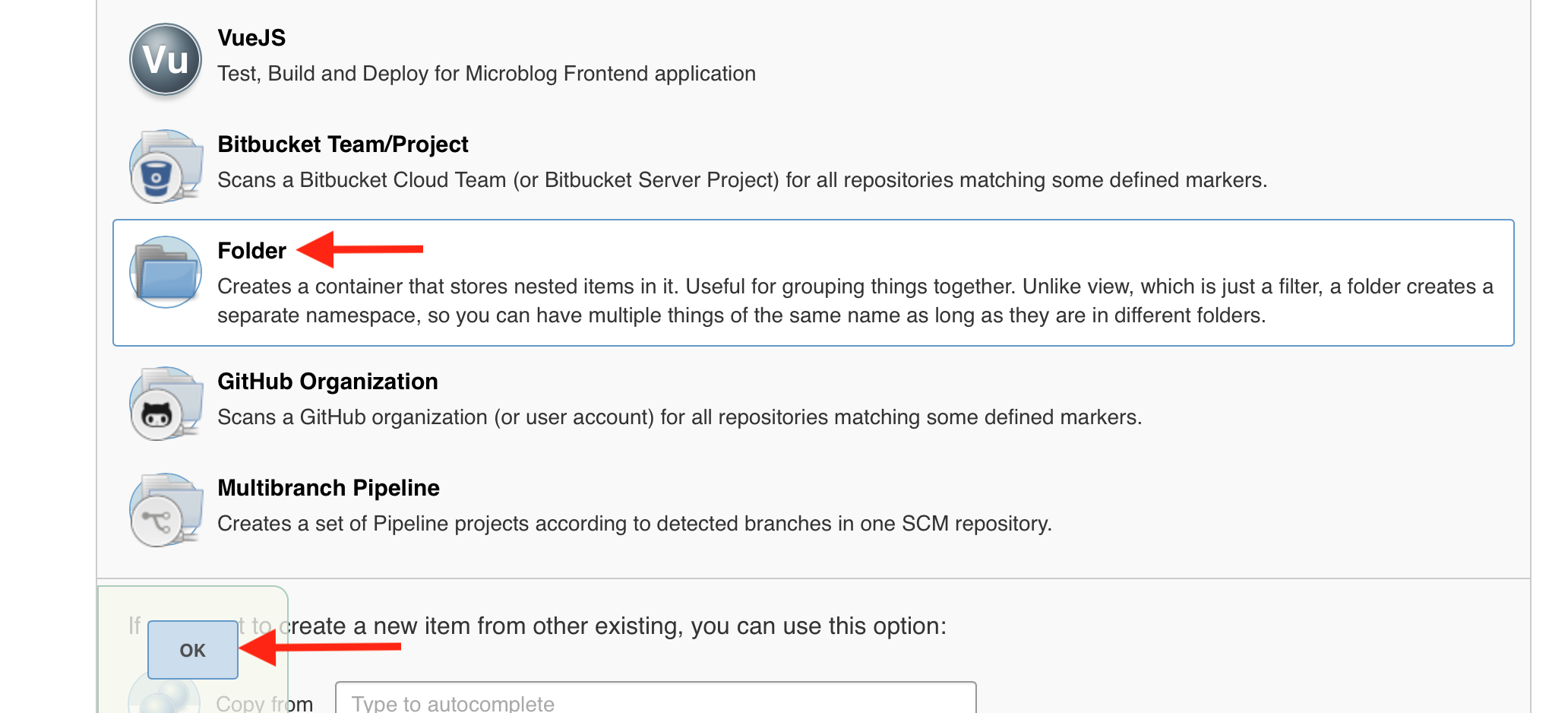Click the Pipeline projects SCM description

coord(634,523)
